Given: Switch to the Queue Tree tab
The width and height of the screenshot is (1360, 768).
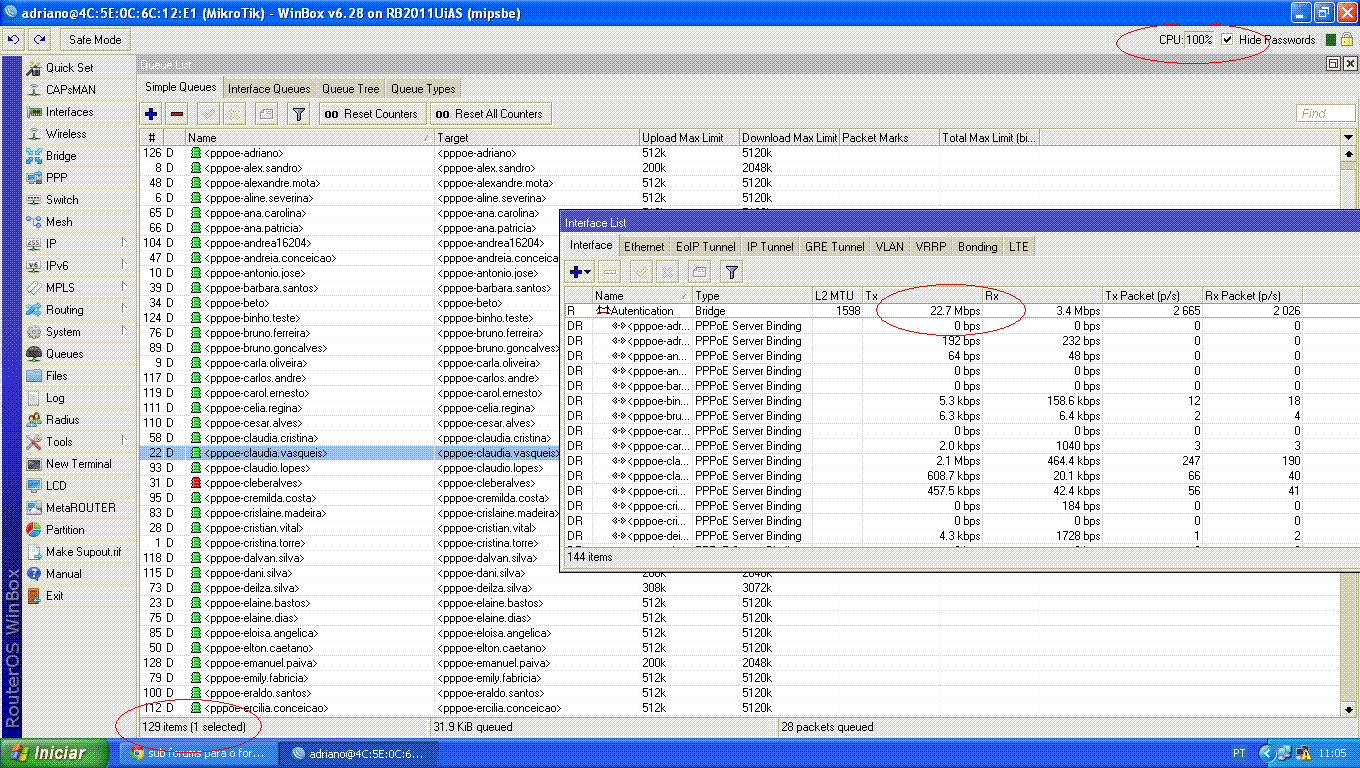Looking at the screenshot, I should tap(350, 89).
